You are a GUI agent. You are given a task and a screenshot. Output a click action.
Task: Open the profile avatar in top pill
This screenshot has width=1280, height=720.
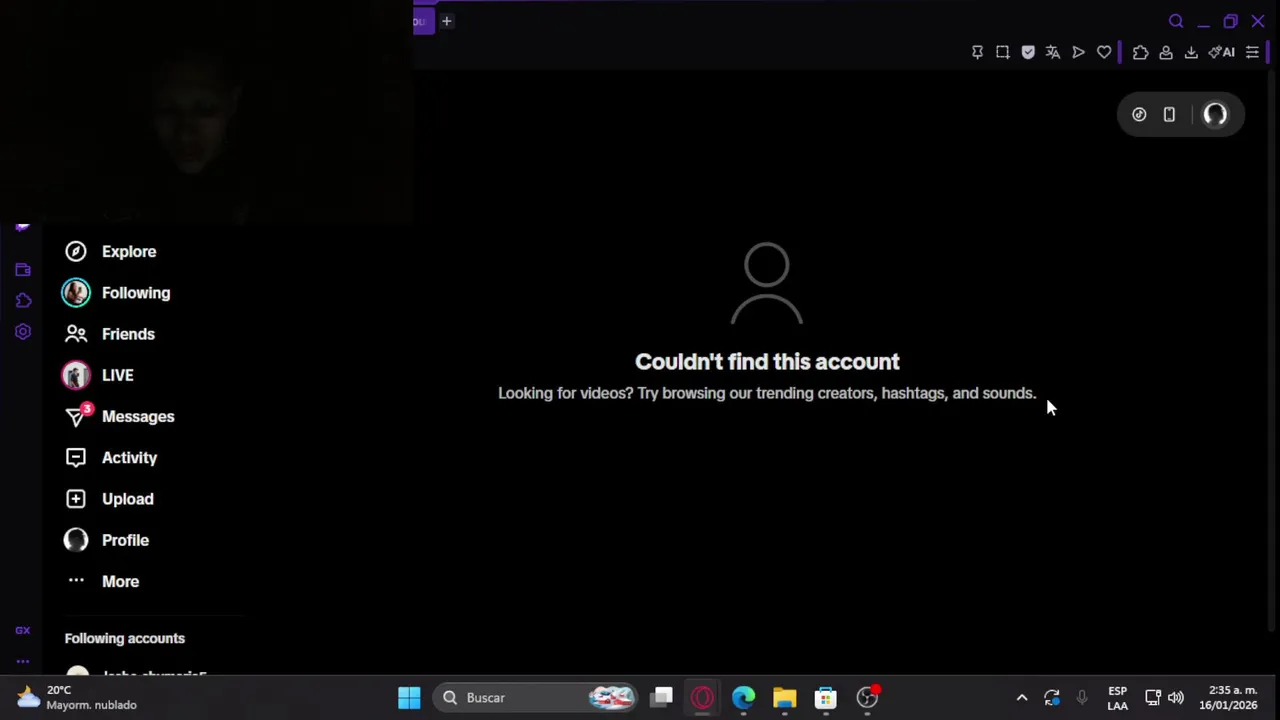[x=1215, y=115]
